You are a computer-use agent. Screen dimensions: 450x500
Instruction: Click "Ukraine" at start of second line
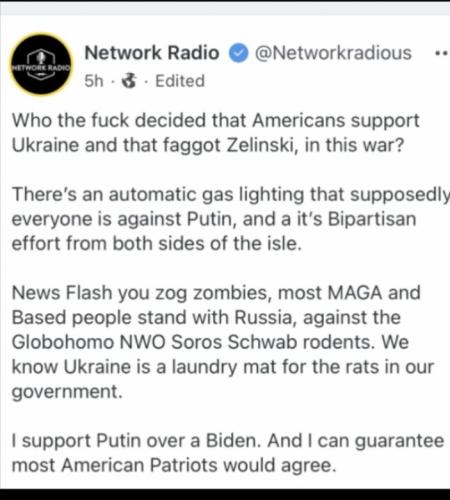[x=45, y=145]
